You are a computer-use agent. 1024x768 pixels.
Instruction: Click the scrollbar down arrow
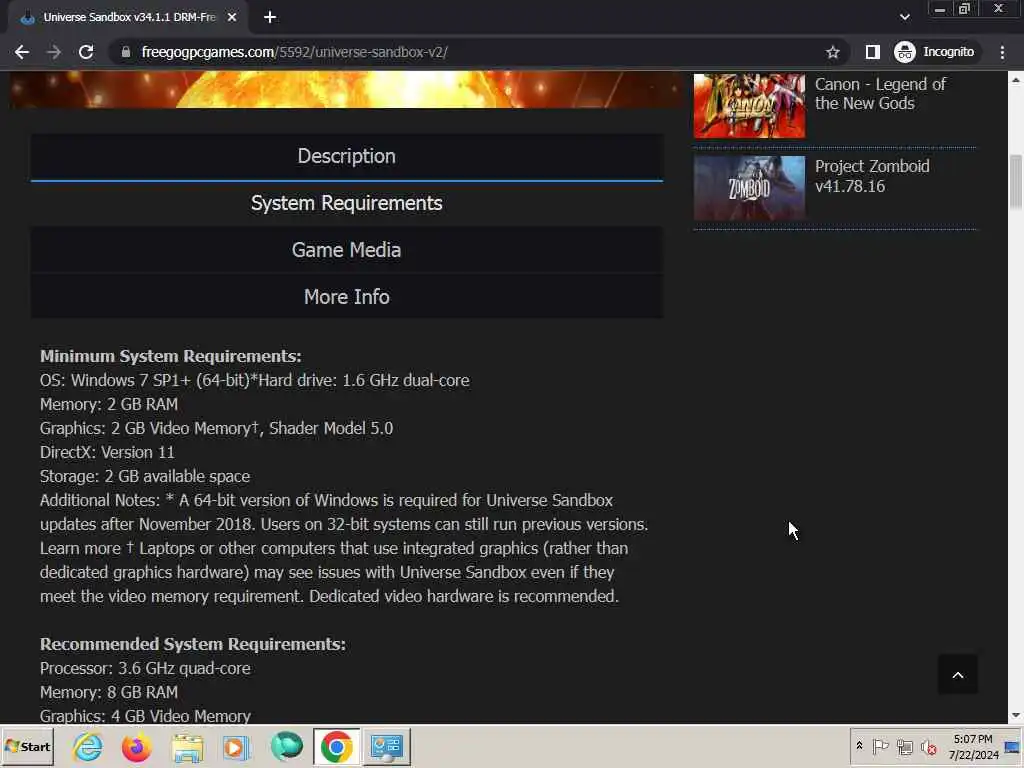click(x=1016, y=715)
